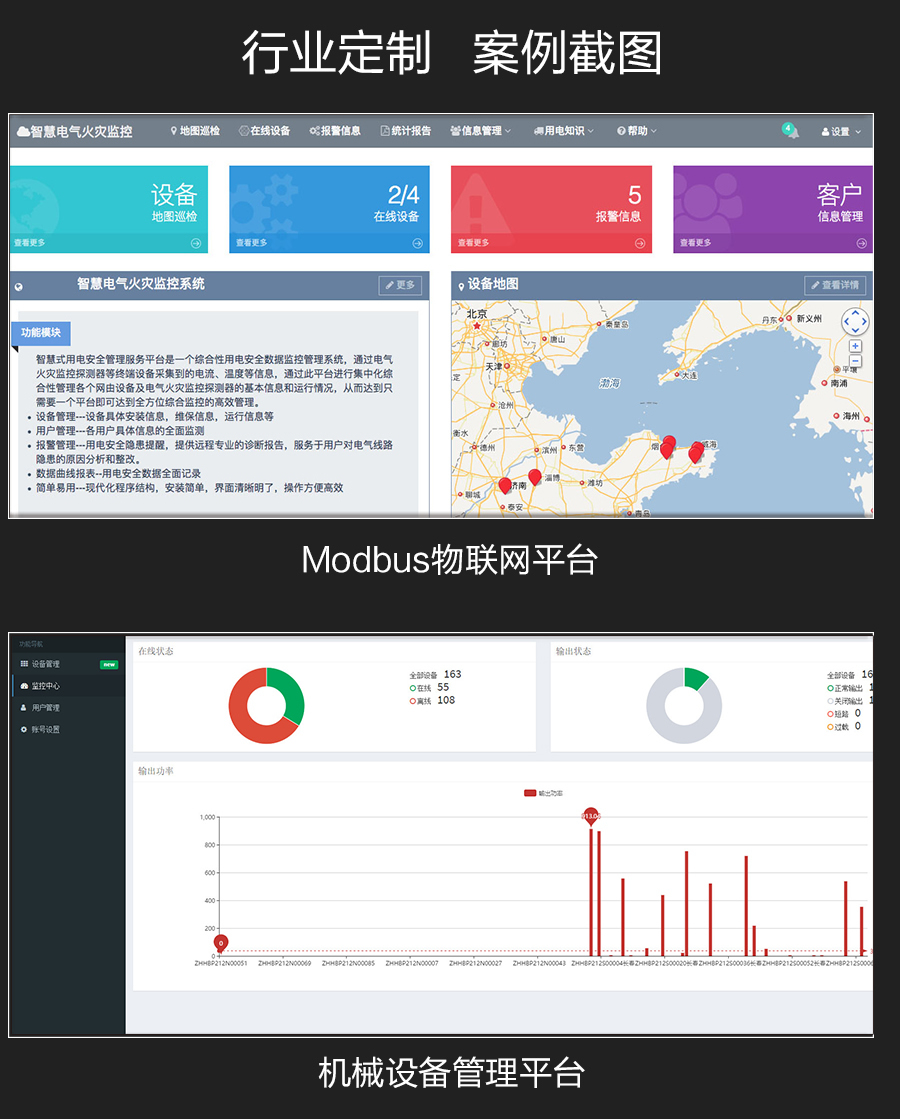Open the 设置 user dropdown
Viewport: 900px width, 1119px height.
click(x=839, y=131)
